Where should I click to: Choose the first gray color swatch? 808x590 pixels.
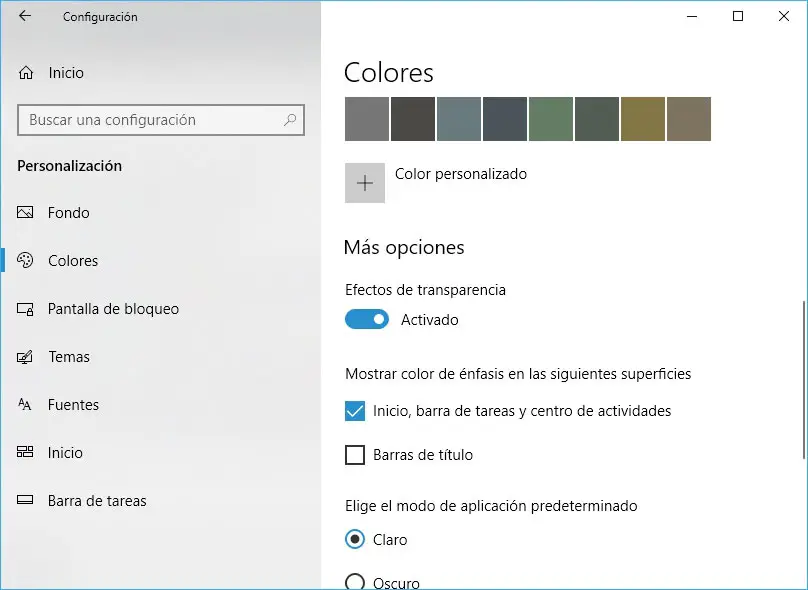(x=366, y=119)
